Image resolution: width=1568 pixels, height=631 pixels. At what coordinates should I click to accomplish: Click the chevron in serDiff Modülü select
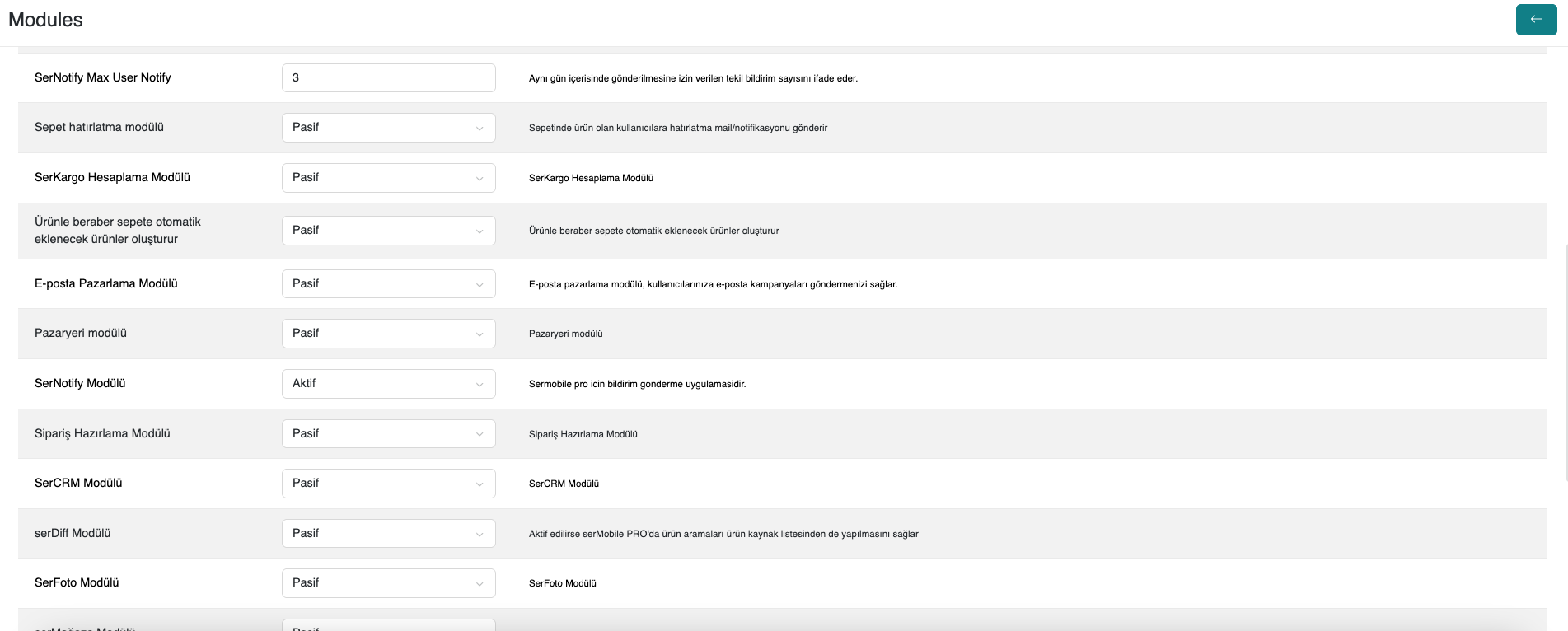(x=480, y=535)
